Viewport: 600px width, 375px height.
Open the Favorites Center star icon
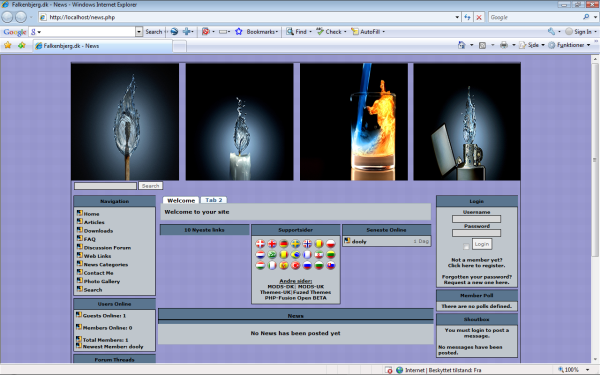[x=8, y=45]
